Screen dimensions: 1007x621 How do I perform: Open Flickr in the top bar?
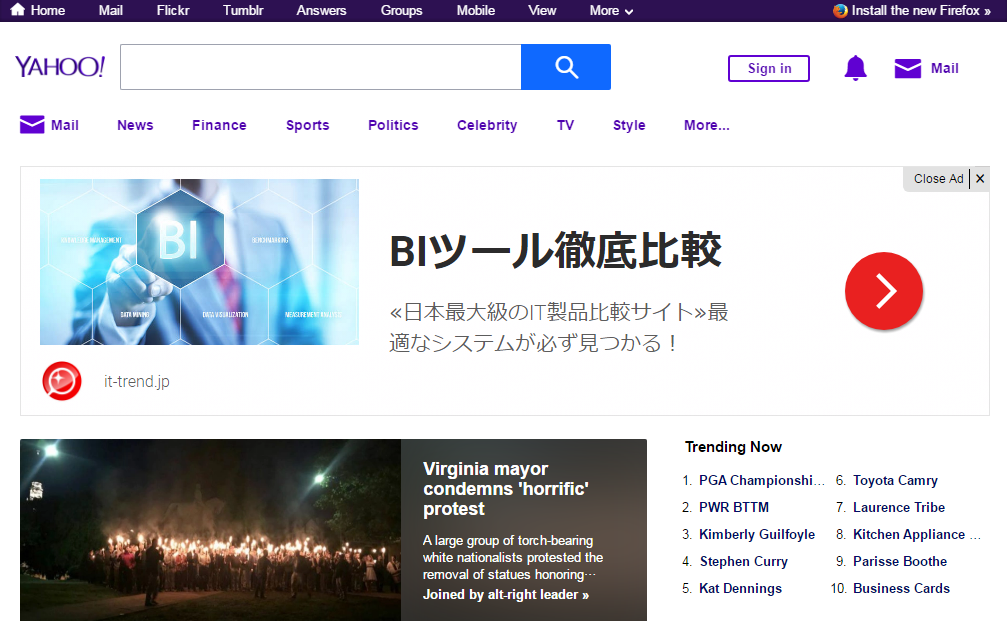coord(173,10)
